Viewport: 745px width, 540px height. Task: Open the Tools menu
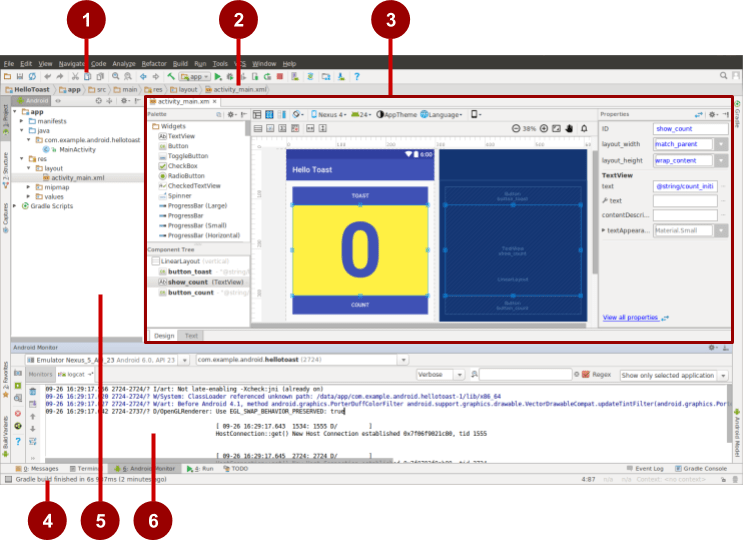coord(220,64)
